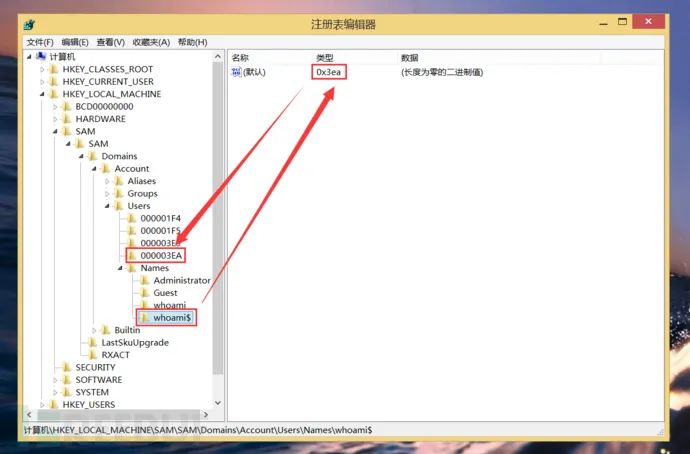Click the Guest folder icon
Viewport: 690px width, 454px height.
(x=144, y=293)
